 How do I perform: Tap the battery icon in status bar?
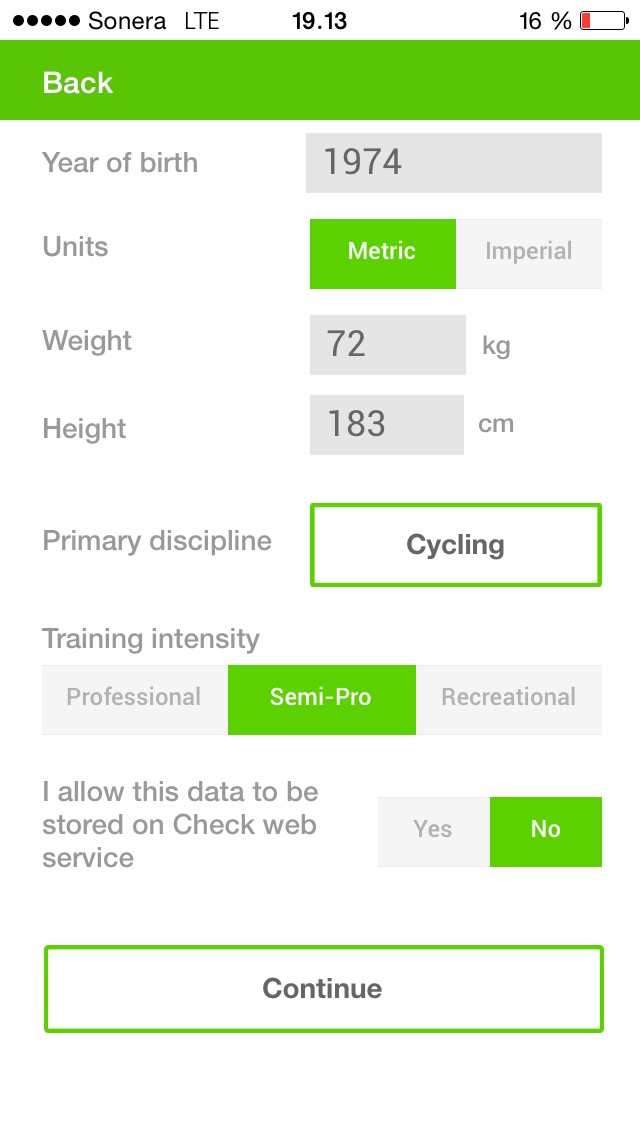603,21
